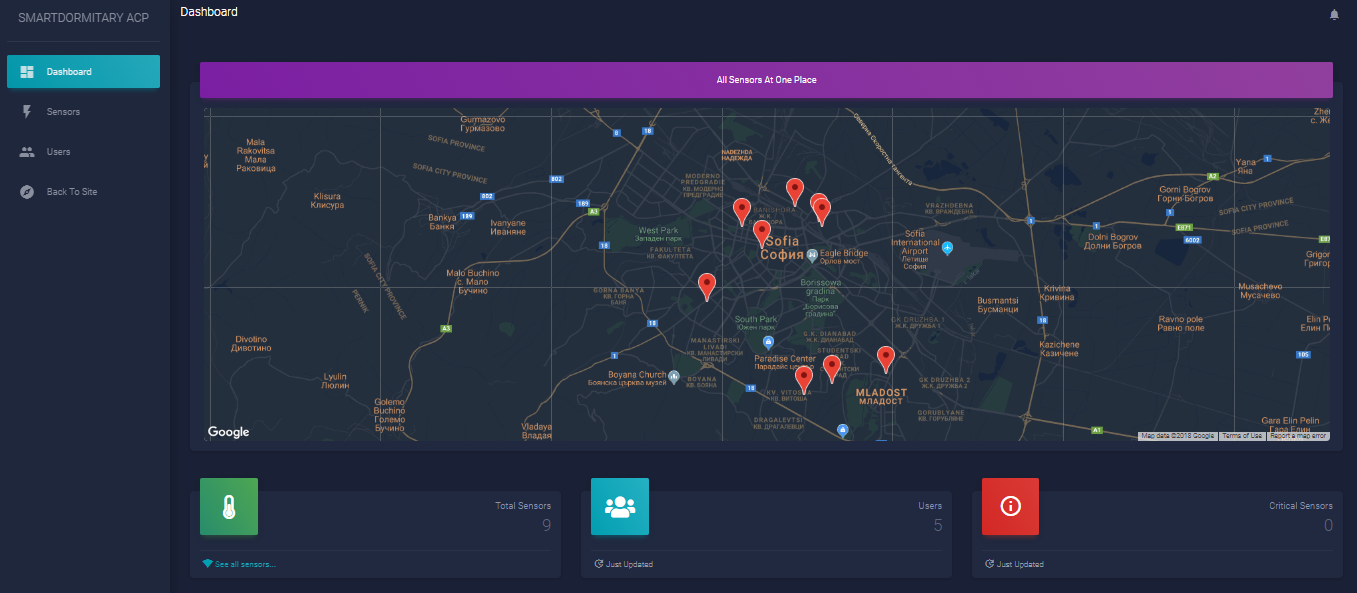Click the Sofia International Airport plane icon
The image size is (1357, 593).
[948, 247]
